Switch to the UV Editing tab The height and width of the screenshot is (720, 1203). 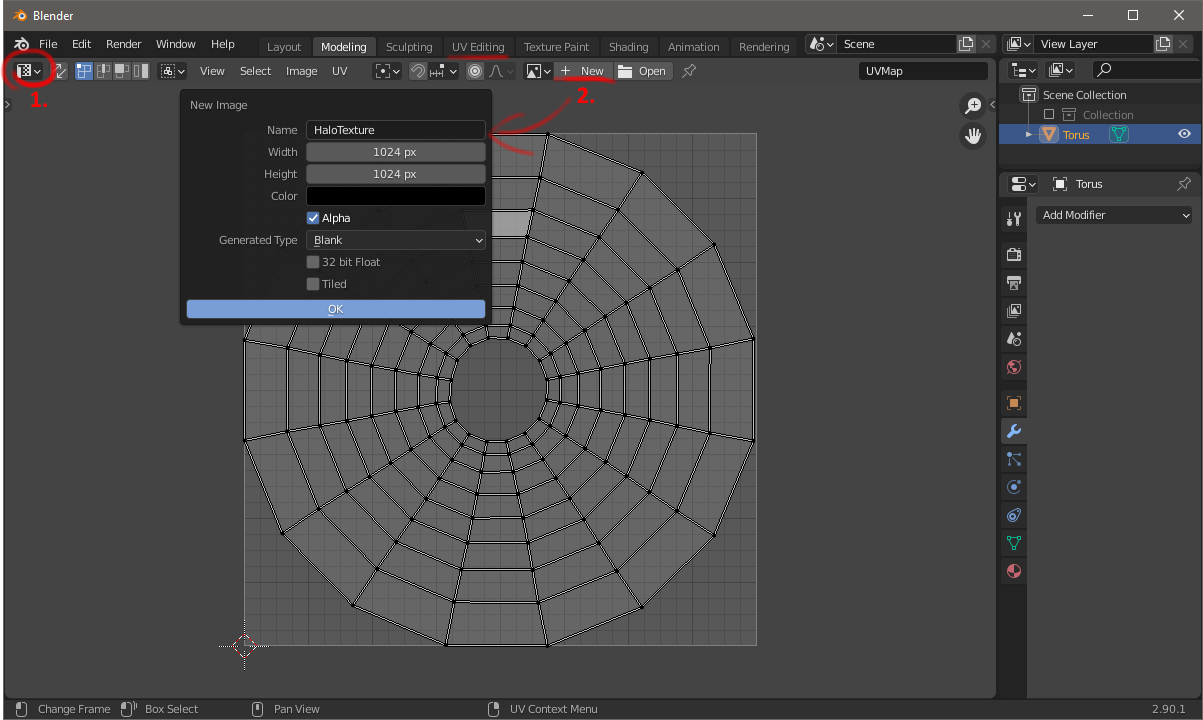pyautogui.click(x=478, y=47)
